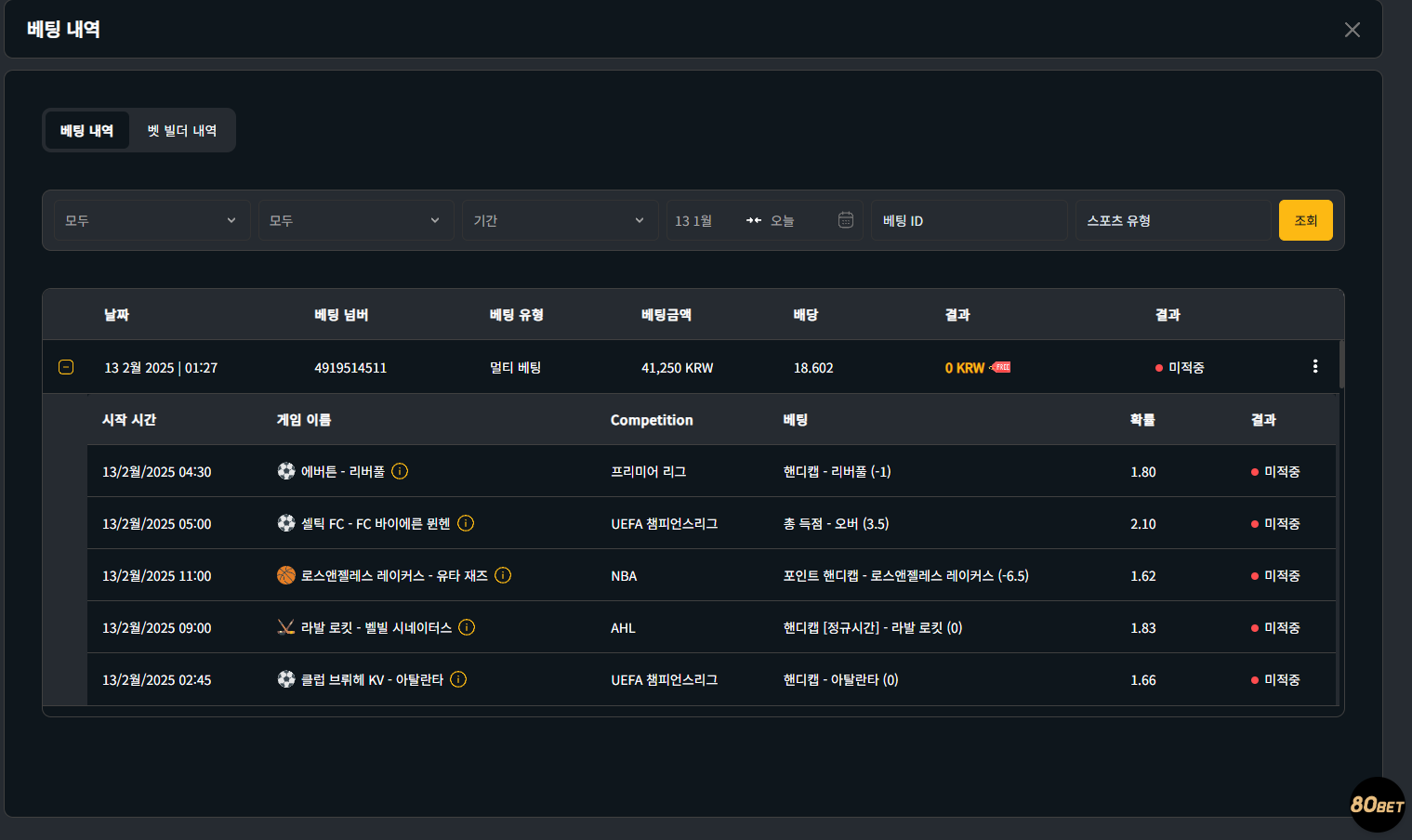Click the 미적중 result for 아탈란타 bet
Image resolution: width=1412 pixels, height=840 pixels.
coord(1275,680)
